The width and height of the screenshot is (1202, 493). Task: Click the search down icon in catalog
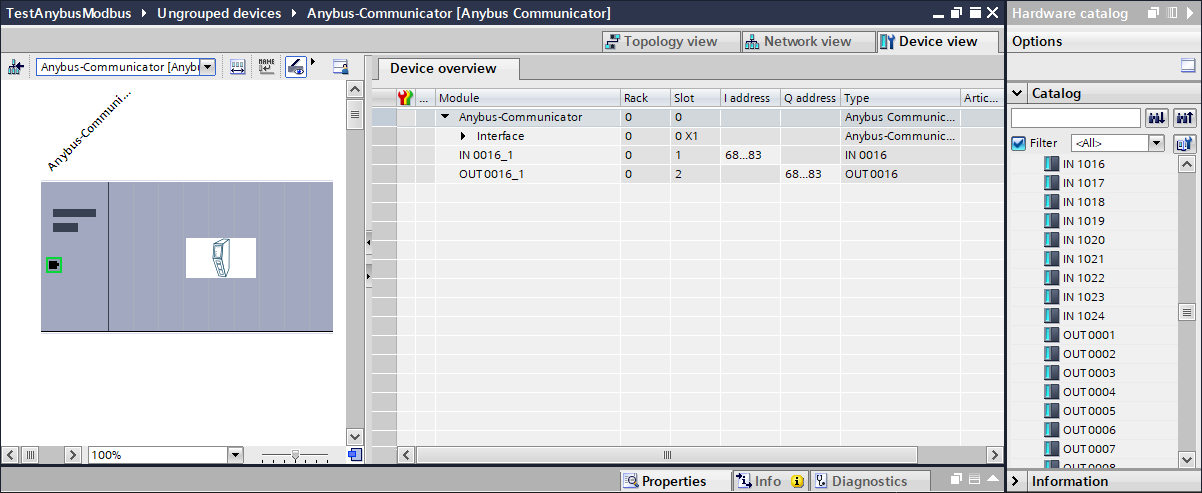1158,118
